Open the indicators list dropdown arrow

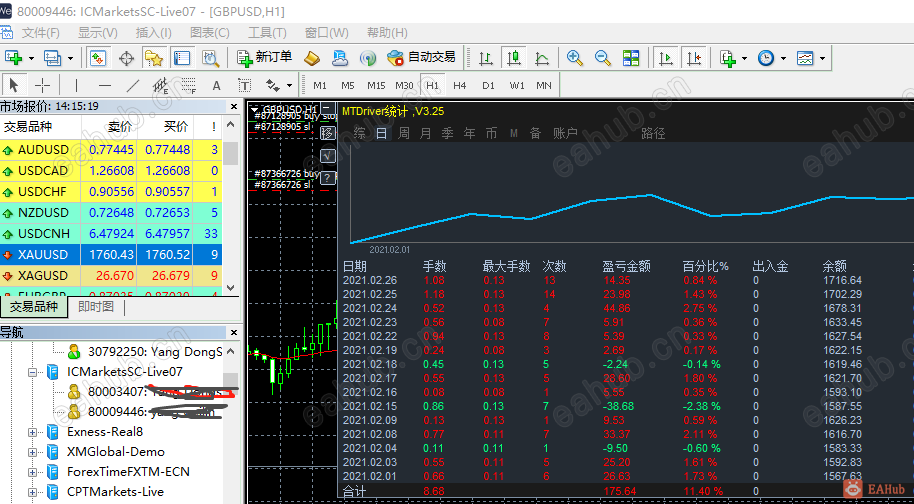click(744, 58)
